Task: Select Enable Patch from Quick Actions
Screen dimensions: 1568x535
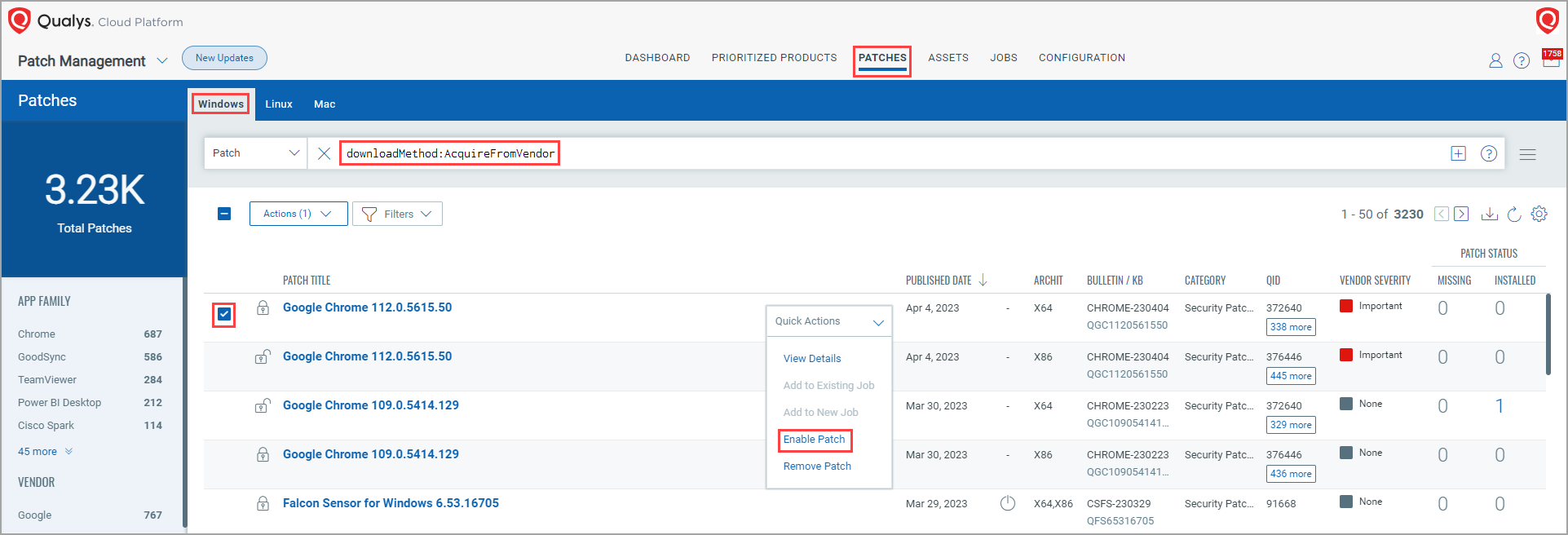Action: (814, 440)
